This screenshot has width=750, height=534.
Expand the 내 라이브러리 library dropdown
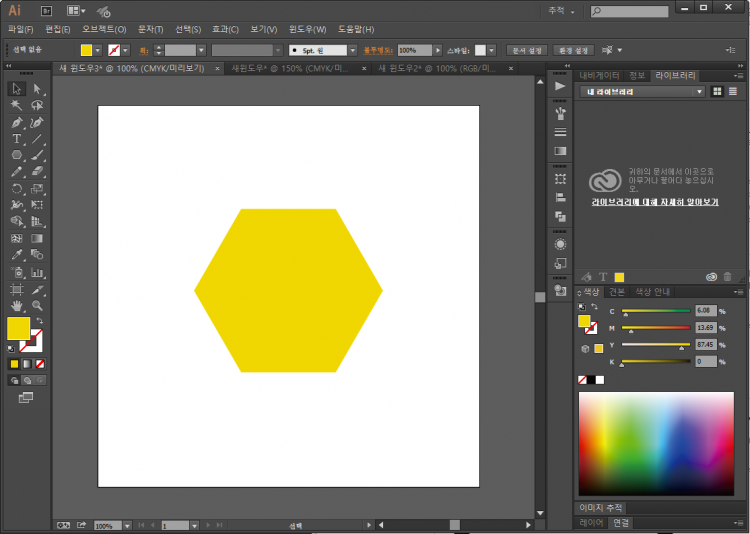700,92
